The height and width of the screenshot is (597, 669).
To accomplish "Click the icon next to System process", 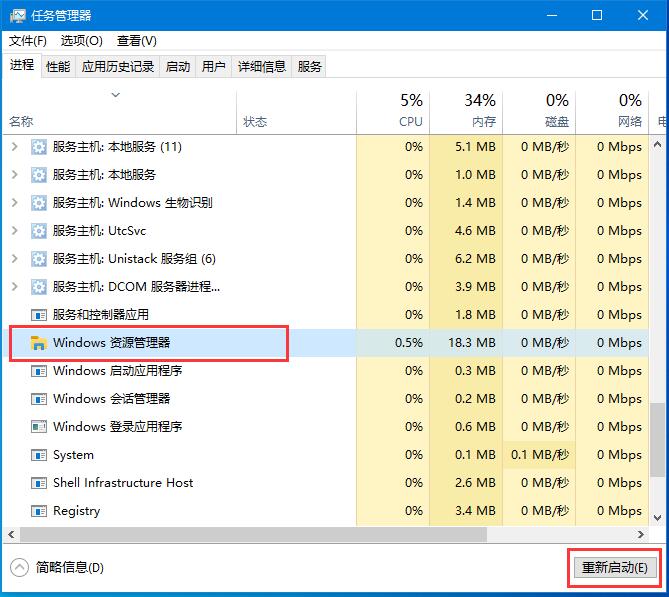I will click(39, 455).
